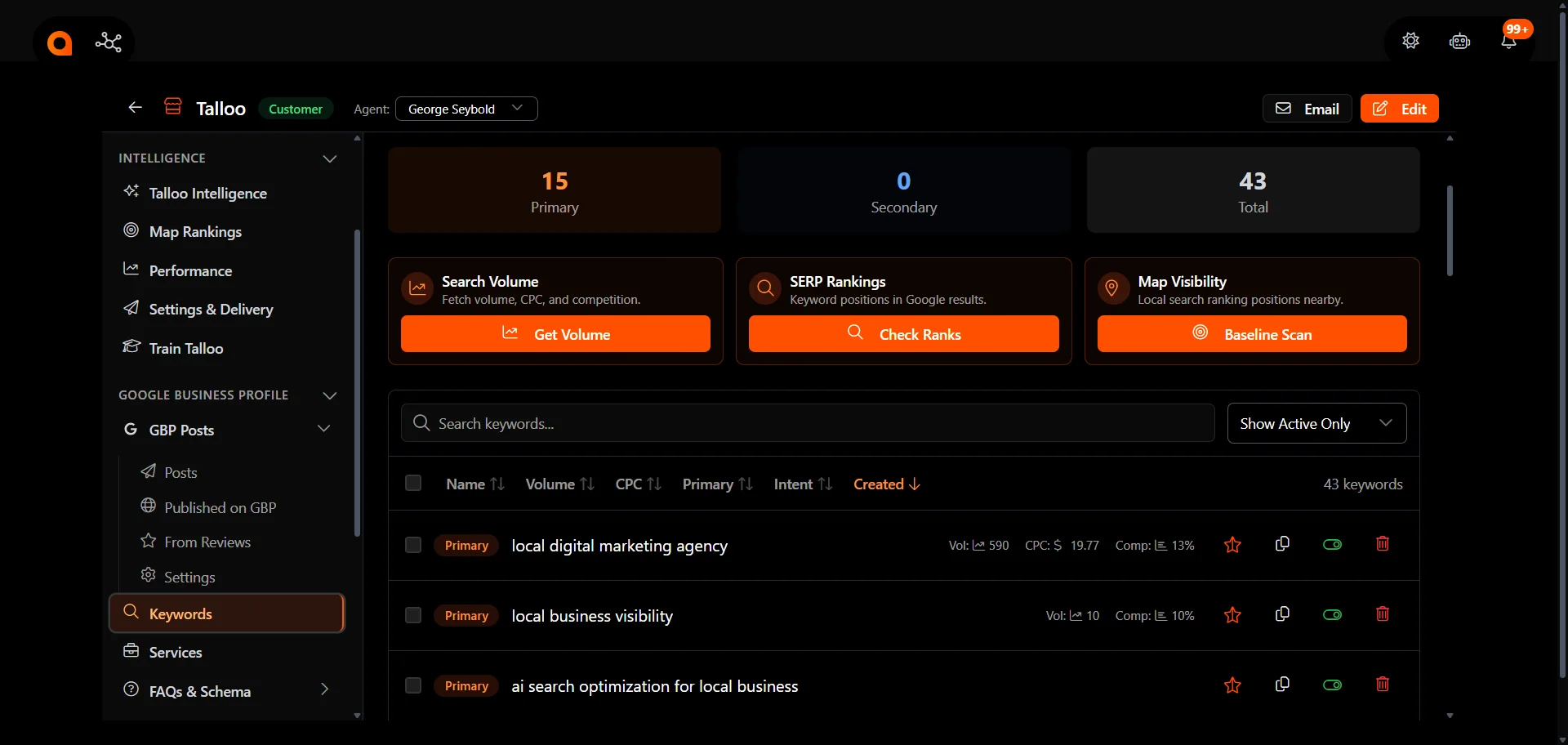
Task: Click the Email button
Action: coord(1307,109)
